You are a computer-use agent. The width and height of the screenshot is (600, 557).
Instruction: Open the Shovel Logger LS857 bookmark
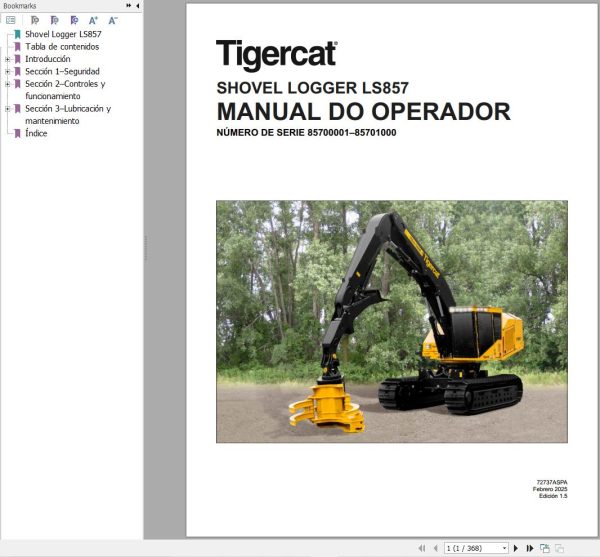63,34
